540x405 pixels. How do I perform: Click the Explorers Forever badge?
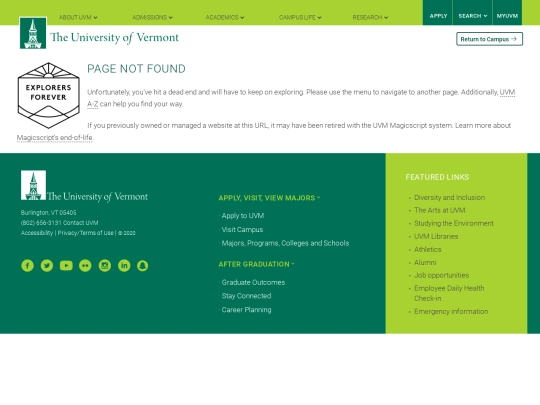(x=49, y=95)
